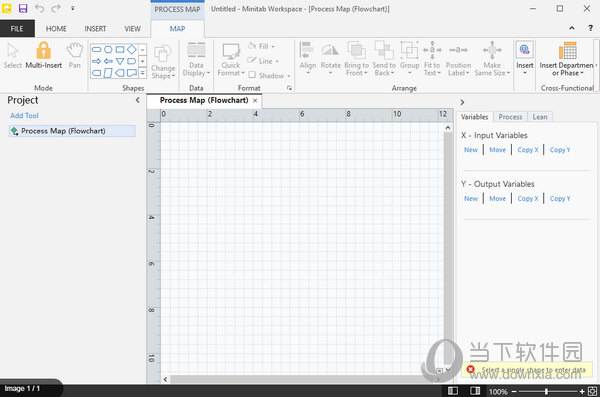
Task: Select the Variables tab in task pane
Action: pos(474,117)
